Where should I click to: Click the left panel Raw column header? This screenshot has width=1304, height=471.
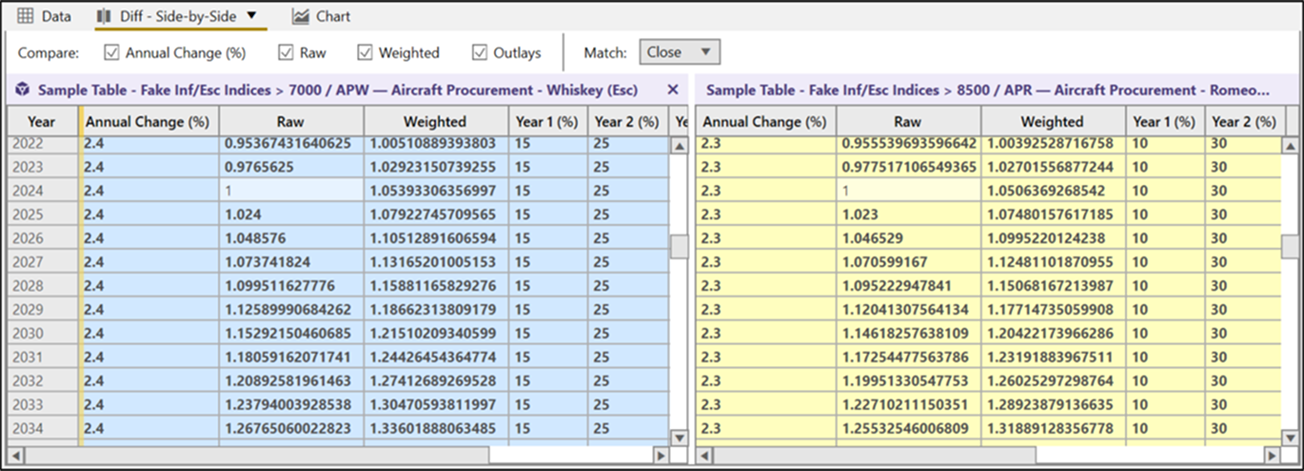tap(290, 121)
